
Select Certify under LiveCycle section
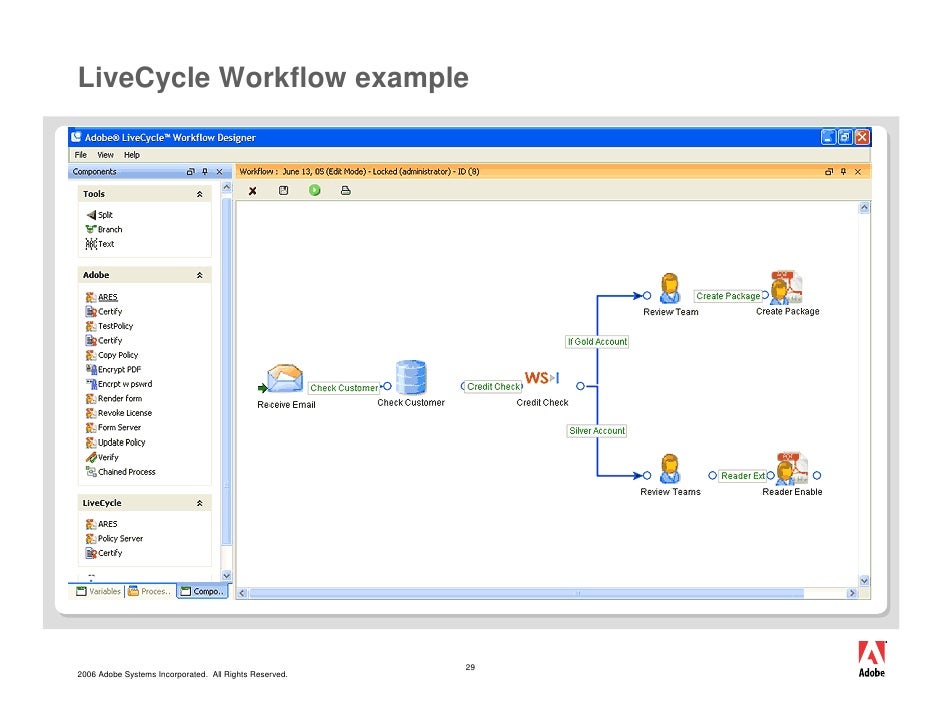(x=104, y=553)
